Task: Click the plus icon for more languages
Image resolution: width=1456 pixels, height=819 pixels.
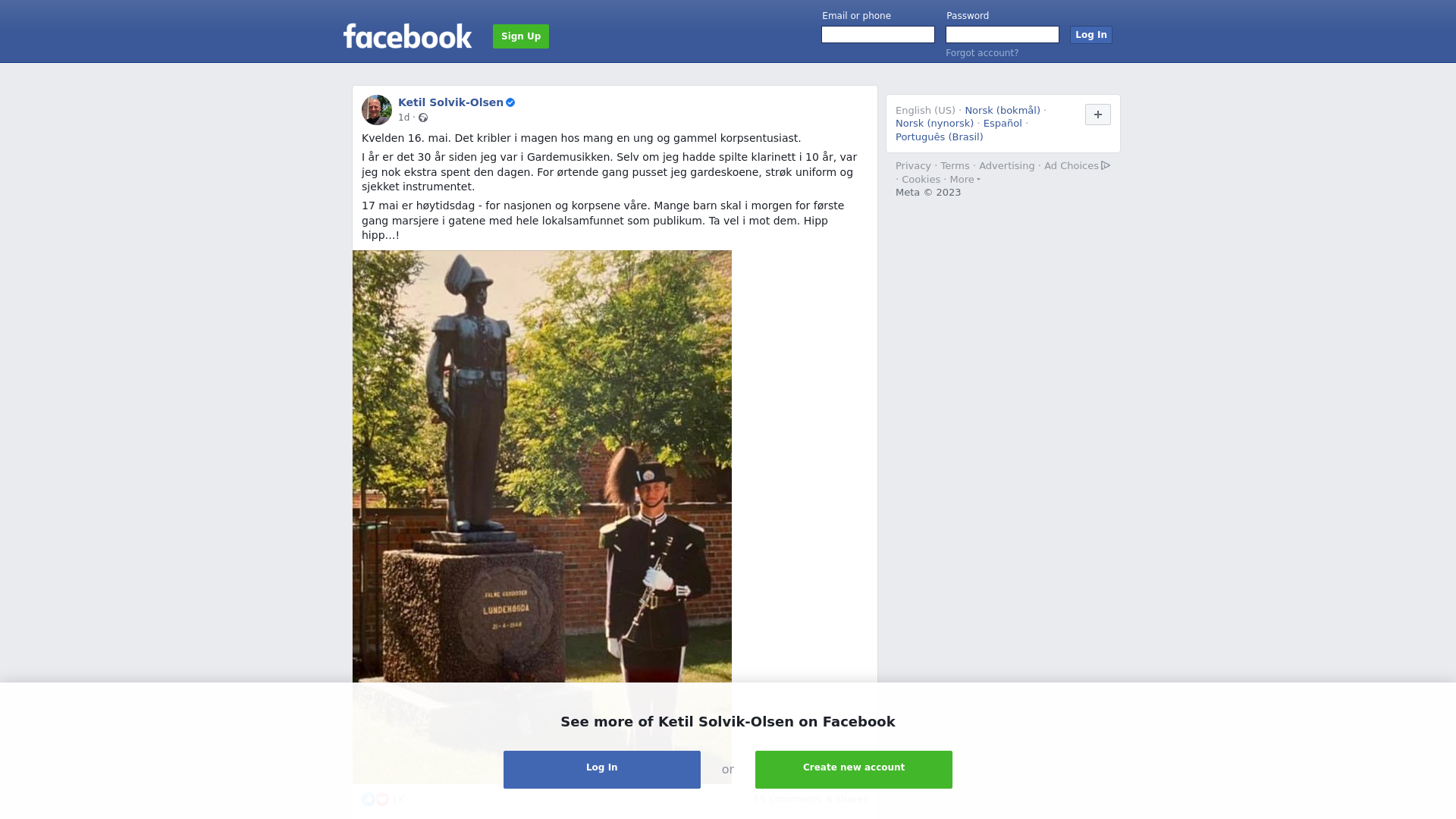Action: (x=1098, y=115)
